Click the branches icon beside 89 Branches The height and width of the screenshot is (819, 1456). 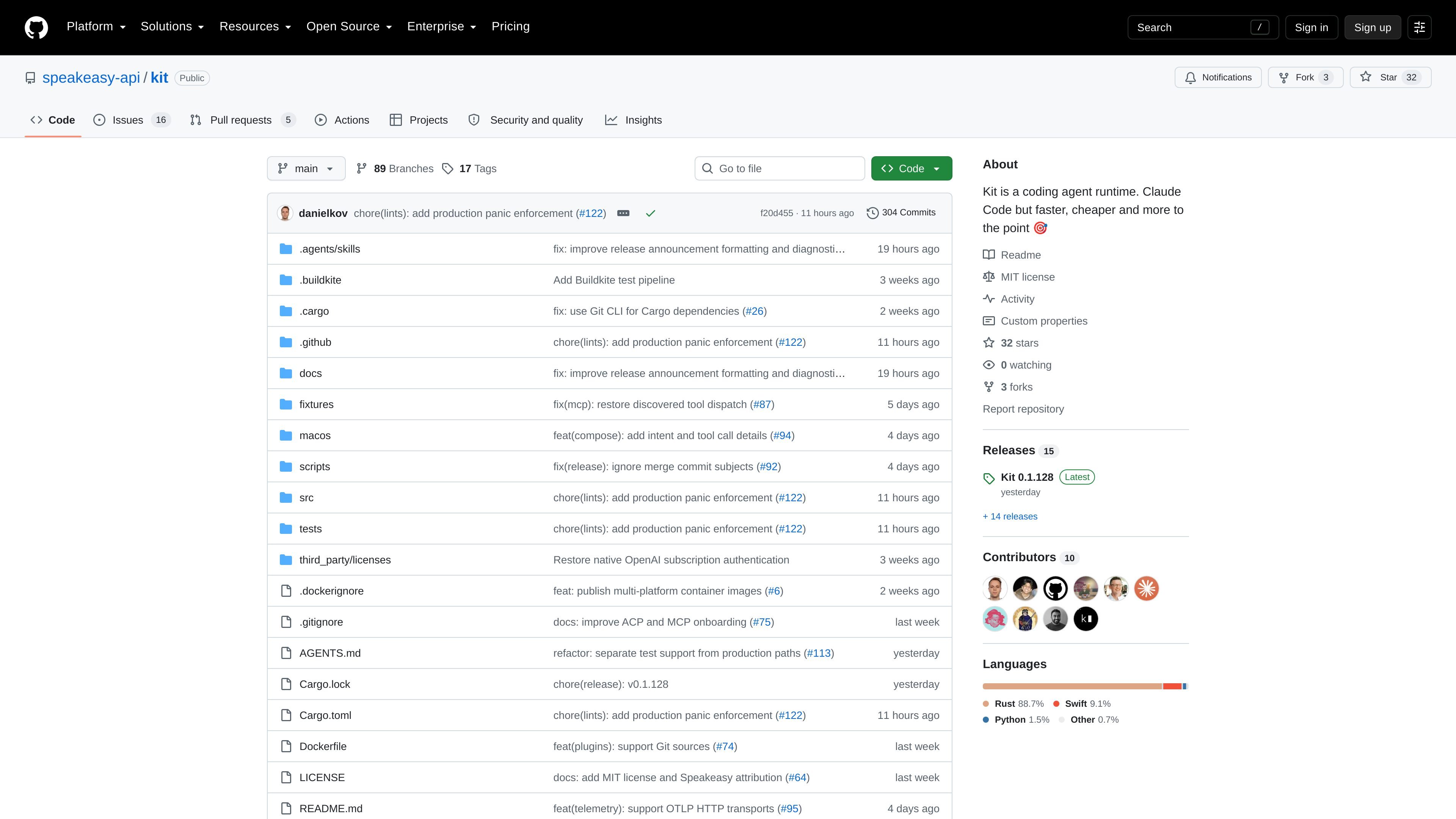pyautogui.click(x=362, y=168)
